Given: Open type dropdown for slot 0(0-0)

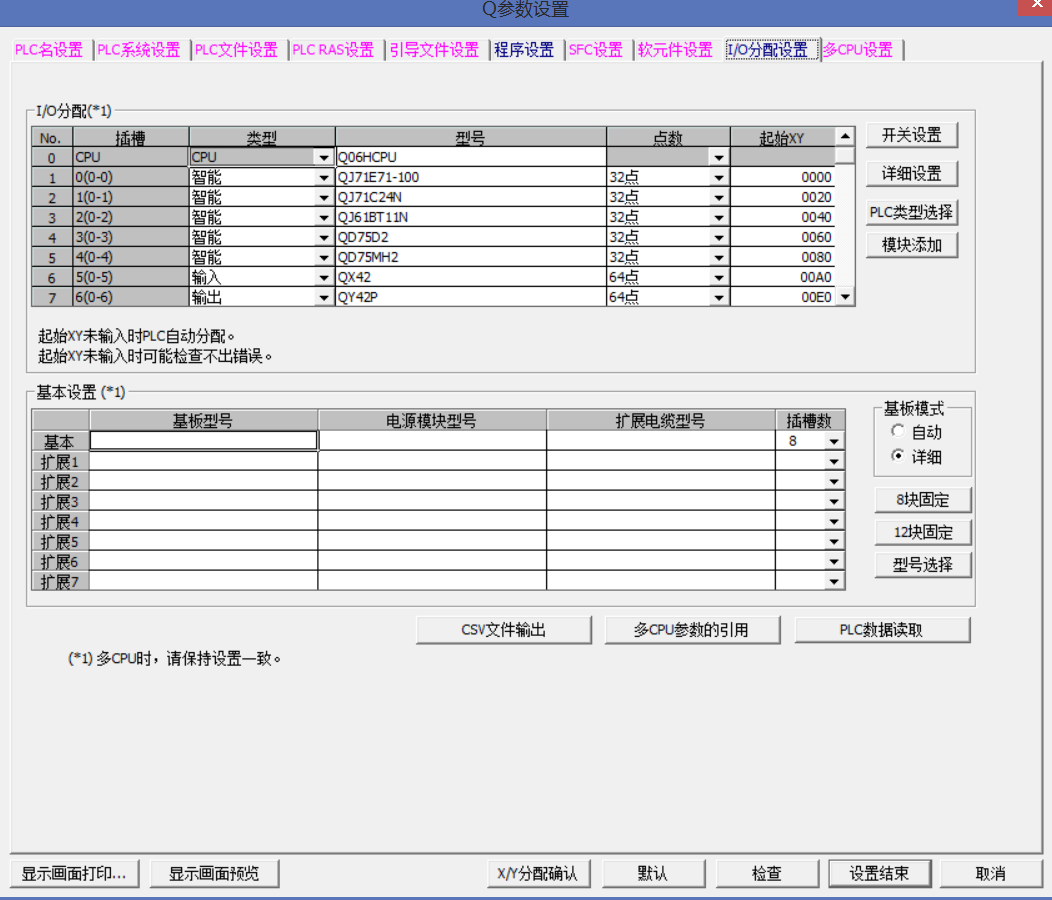Looking at the screenshot, I should (x=323, y=178).
